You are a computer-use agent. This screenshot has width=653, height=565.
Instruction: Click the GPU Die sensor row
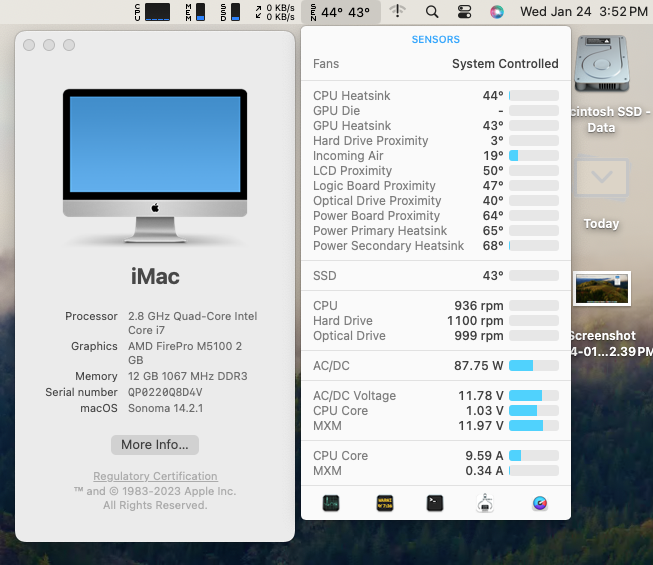point(436,111)
